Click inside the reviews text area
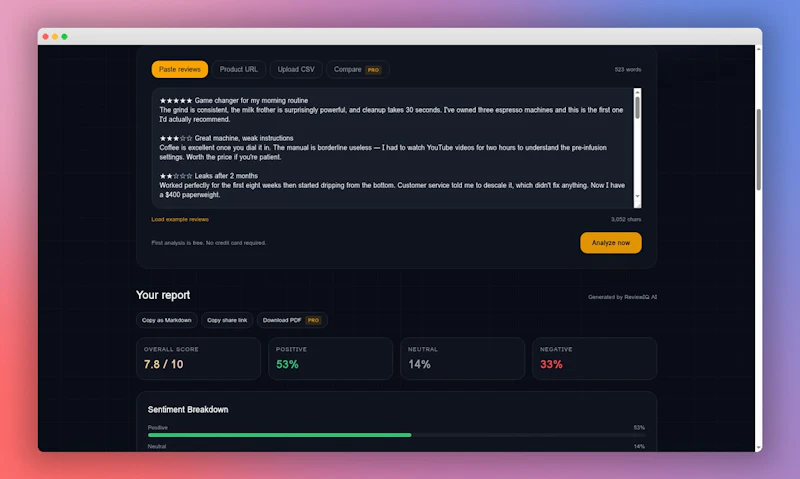 [393, 148]
